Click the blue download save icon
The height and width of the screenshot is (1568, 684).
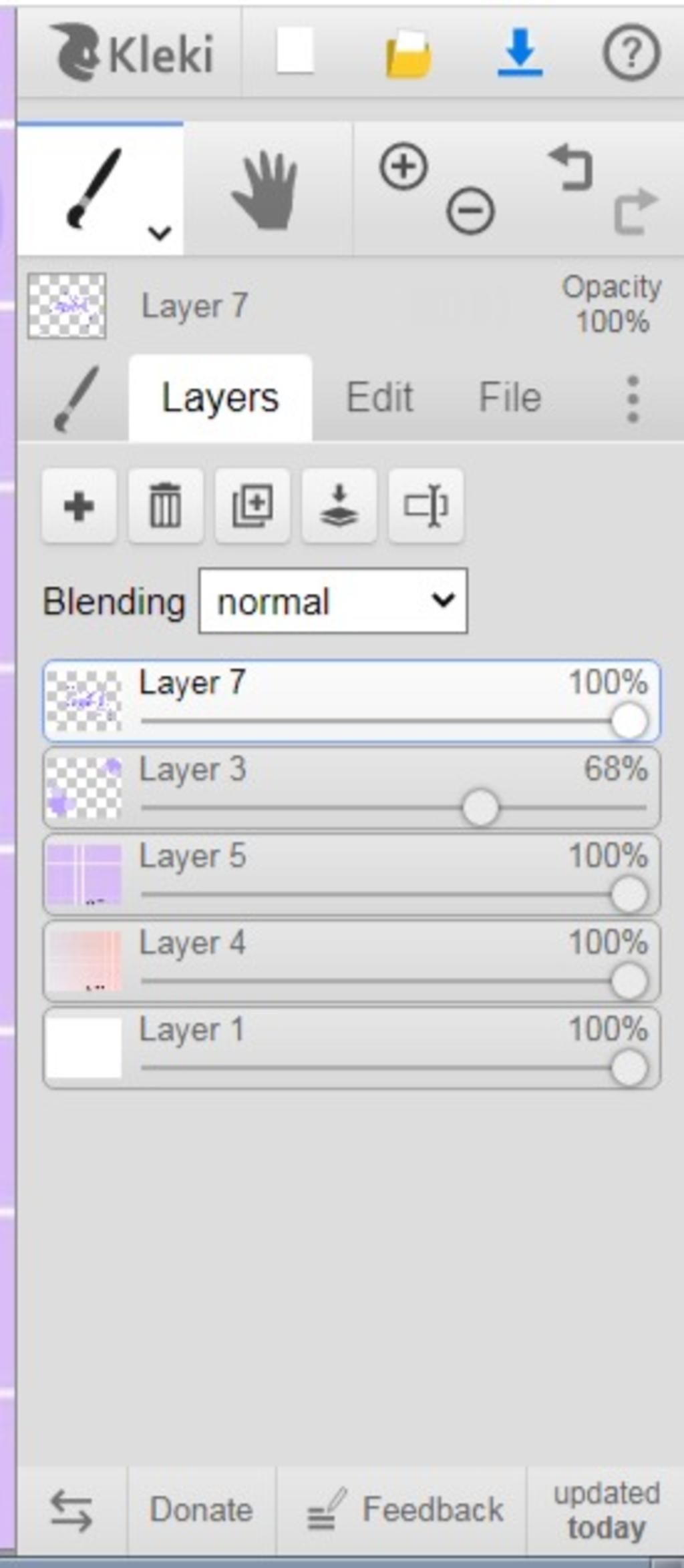tap(520, 51)
